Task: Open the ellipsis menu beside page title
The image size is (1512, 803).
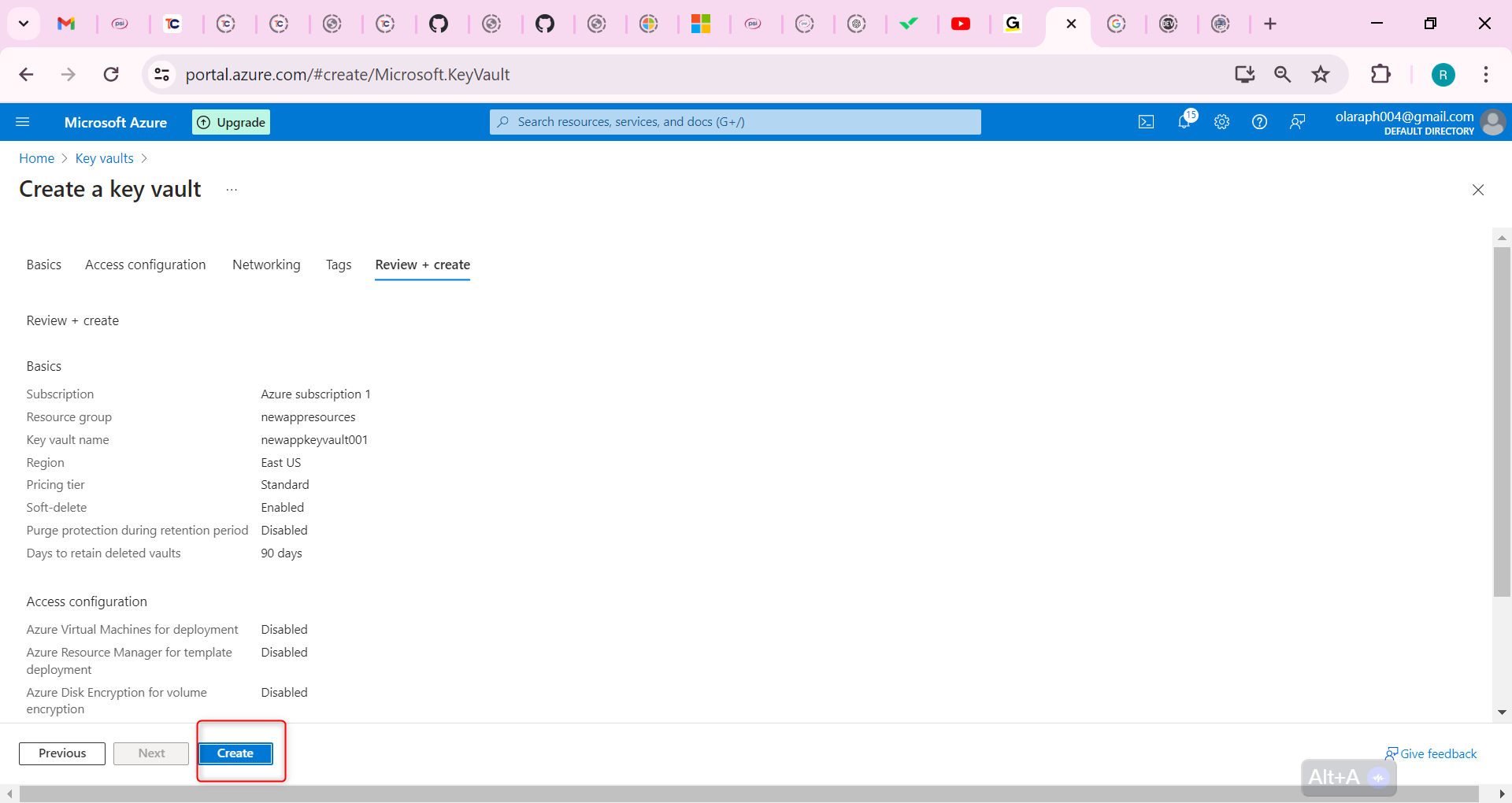Action: (x=231, y=190)
